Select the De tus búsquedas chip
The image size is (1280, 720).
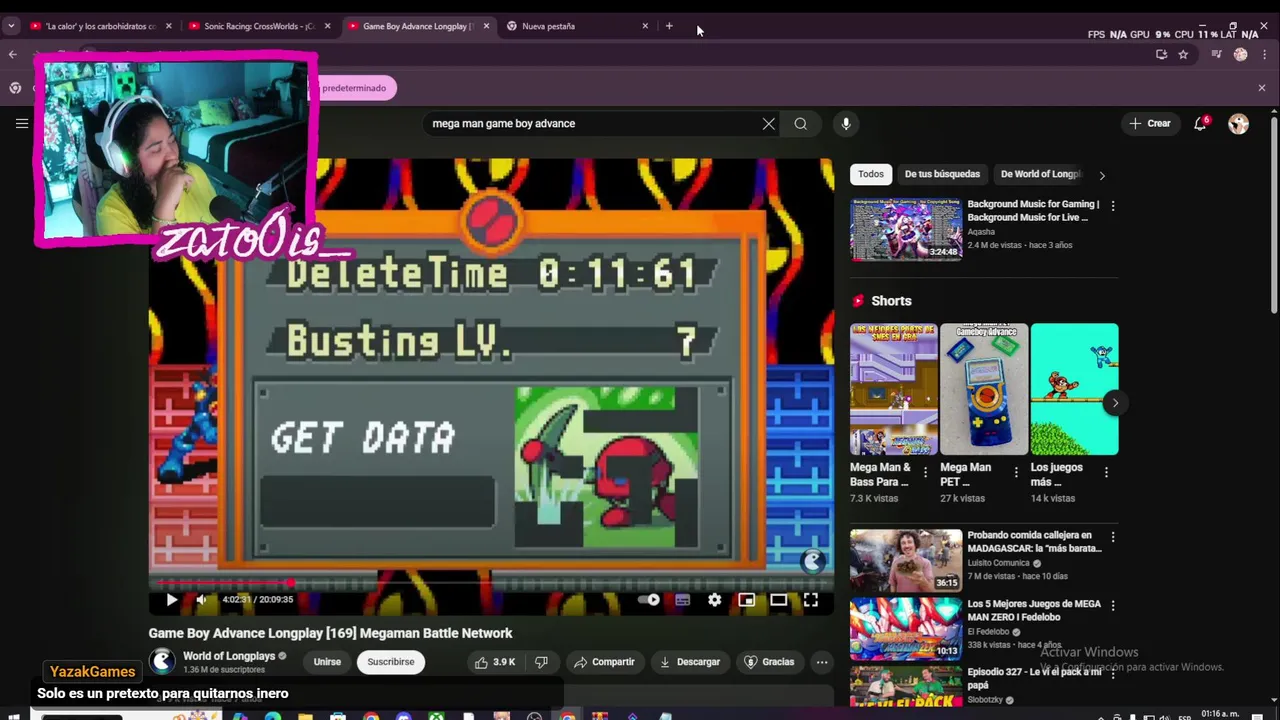click(x=942, y=174)
